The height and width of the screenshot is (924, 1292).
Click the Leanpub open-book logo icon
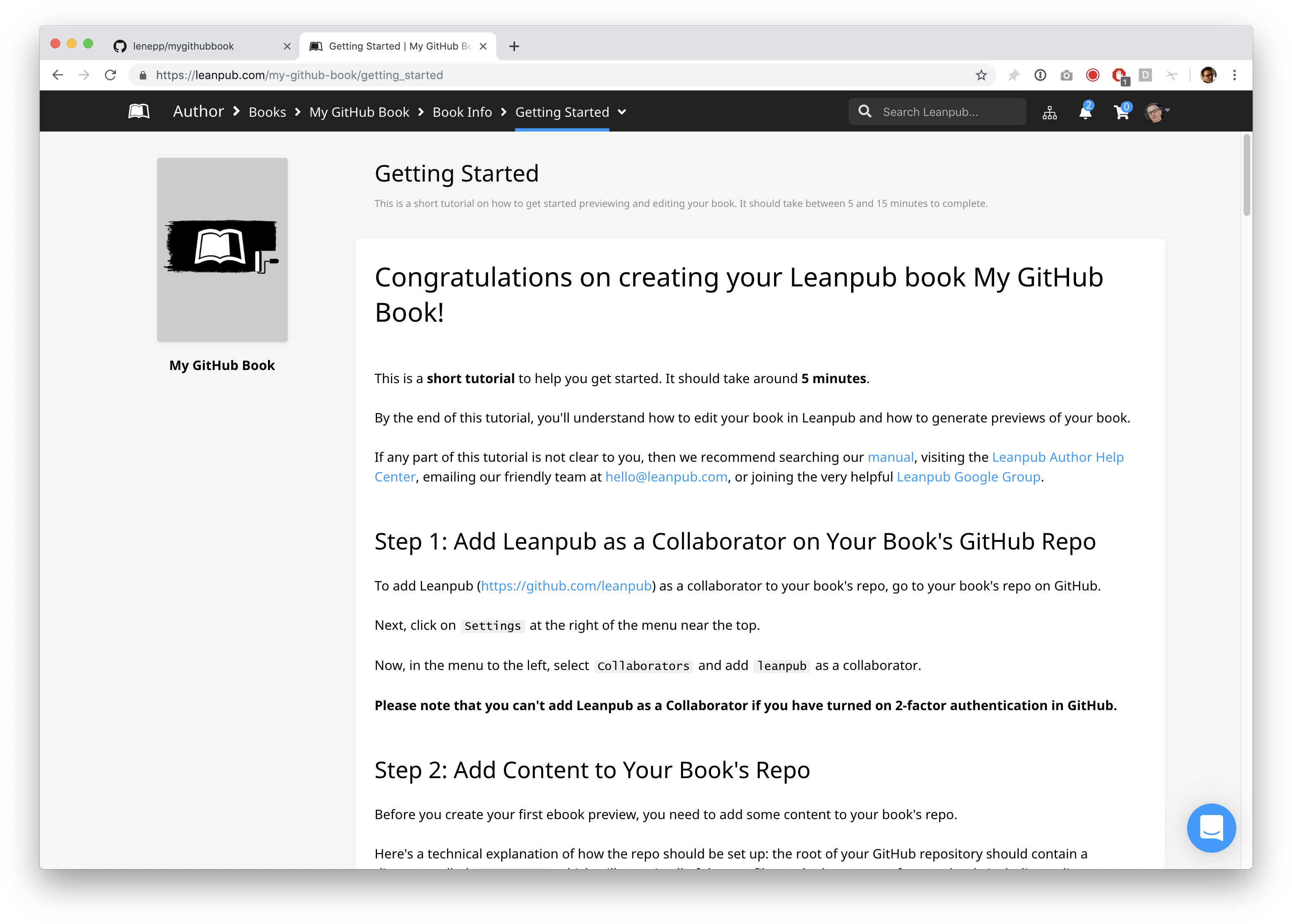coord(138,111)
